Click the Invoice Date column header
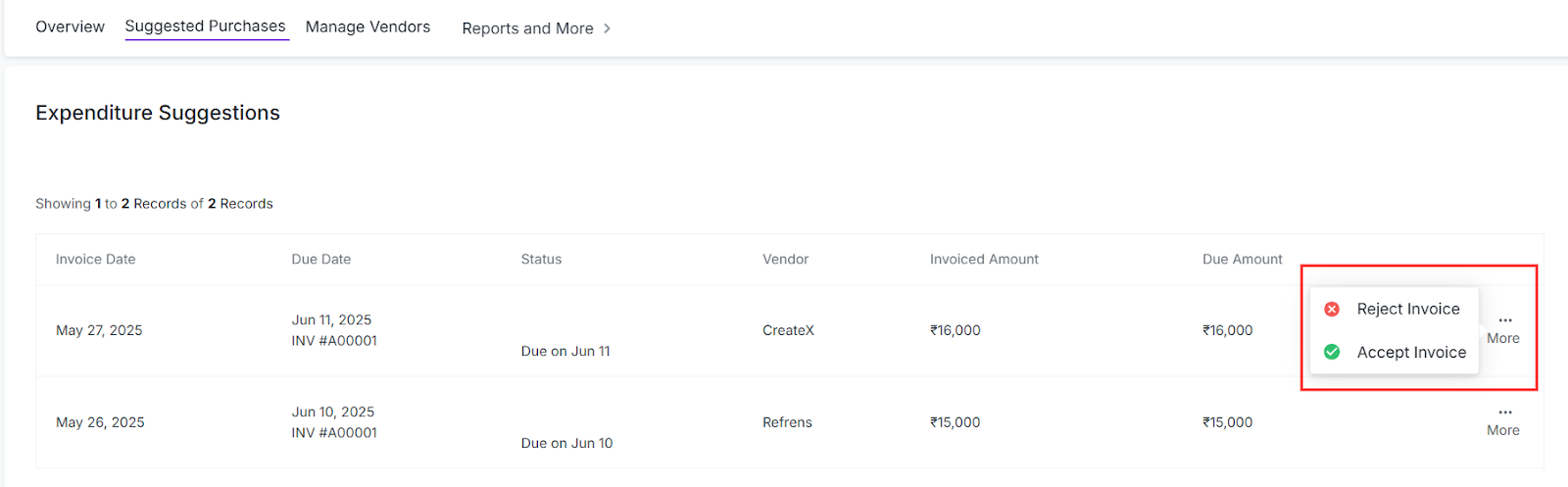This screenshot has width=1568, height=487. pyautogui.click(x=95, y=260)
